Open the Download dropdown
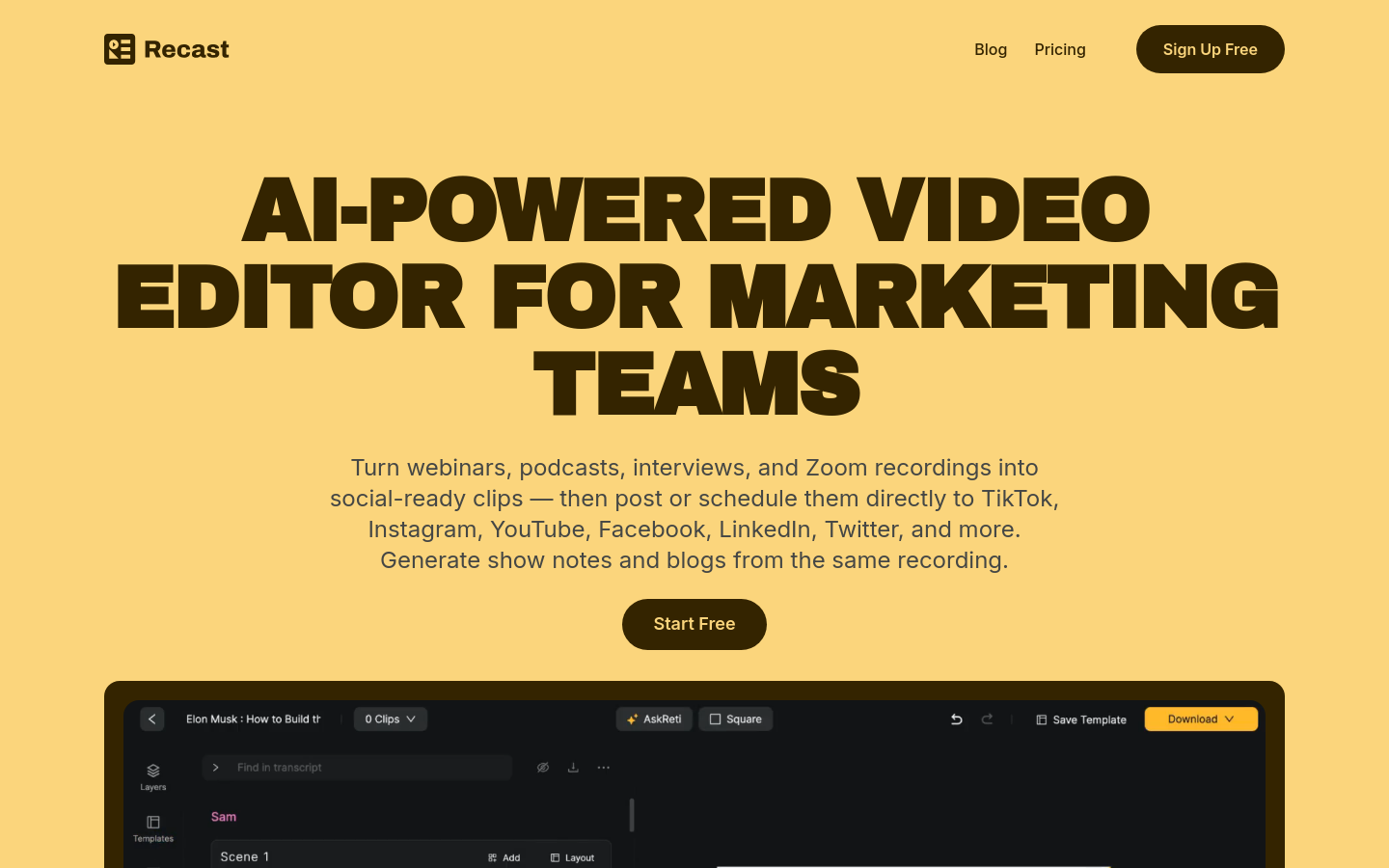This screenshot has height=868, width=1389. (x=1201, y=719)
